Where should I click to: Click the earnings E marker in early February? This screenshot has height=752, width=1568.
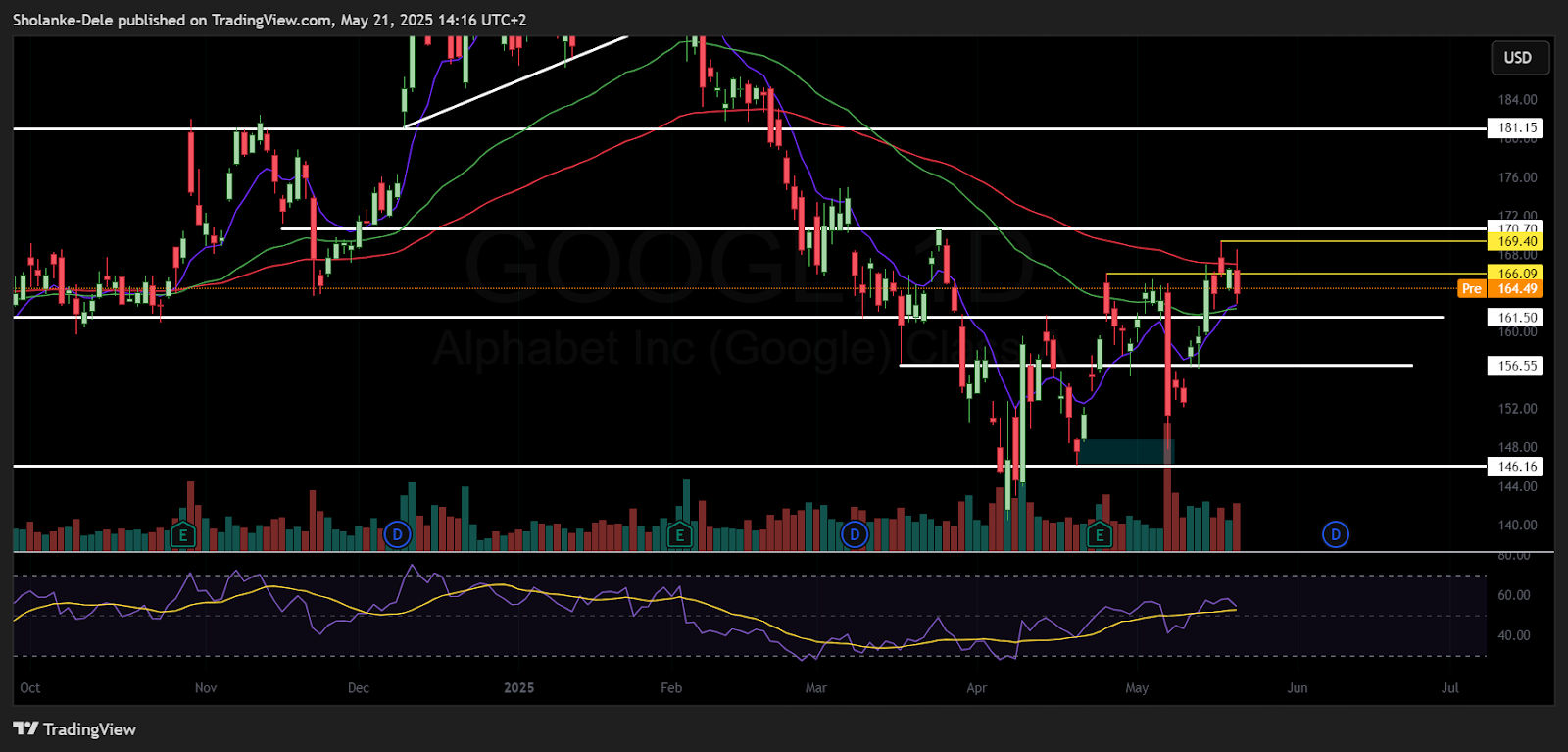679,535
